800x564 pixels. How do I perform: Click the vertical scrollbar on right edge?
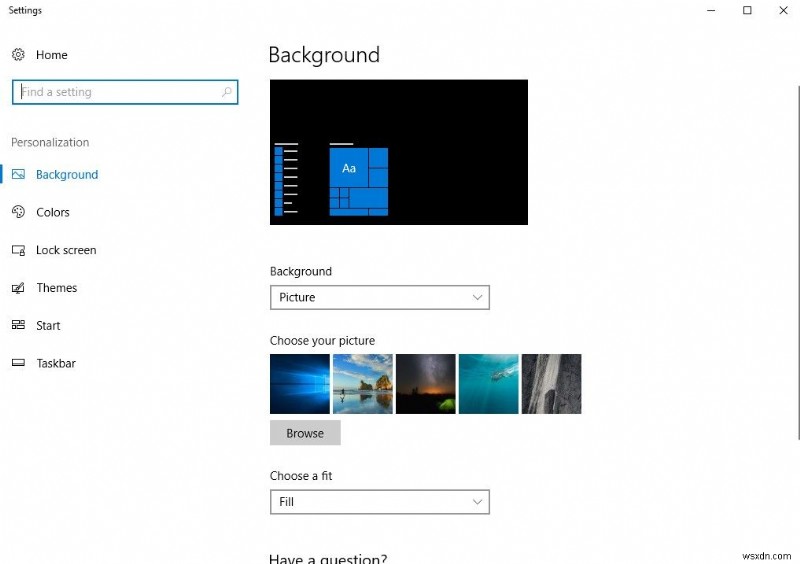click(798, 262)
